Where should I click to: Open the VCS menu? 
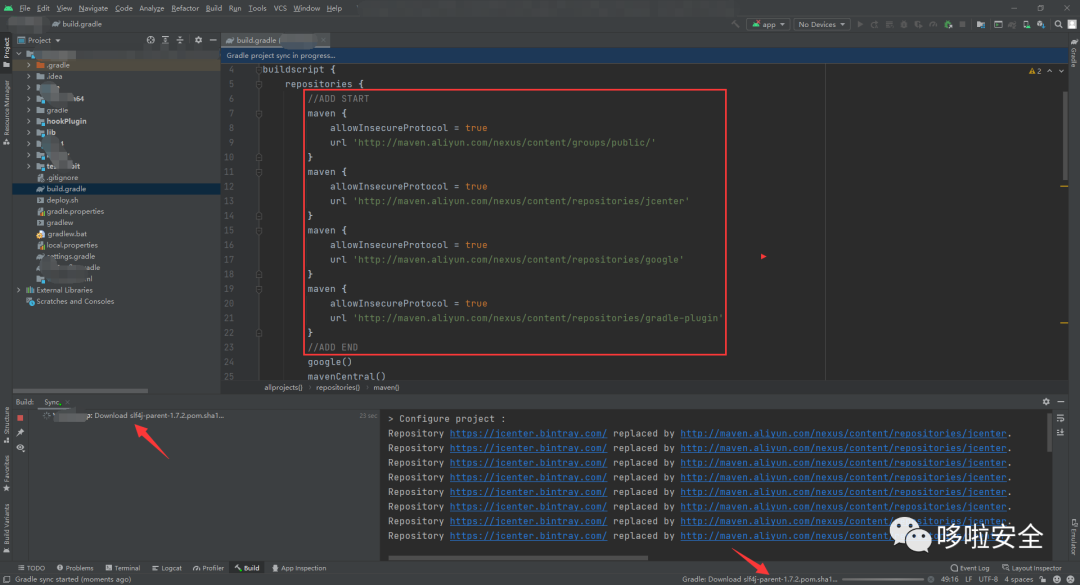click(x=280, y=8)
